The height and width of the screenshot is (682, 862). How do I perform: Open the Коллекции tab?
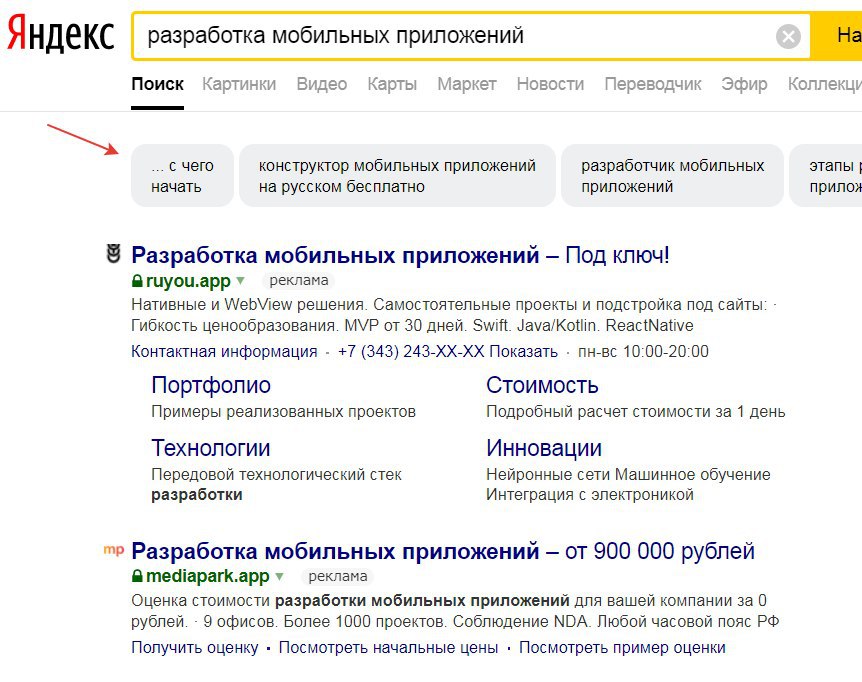[825, 84]
